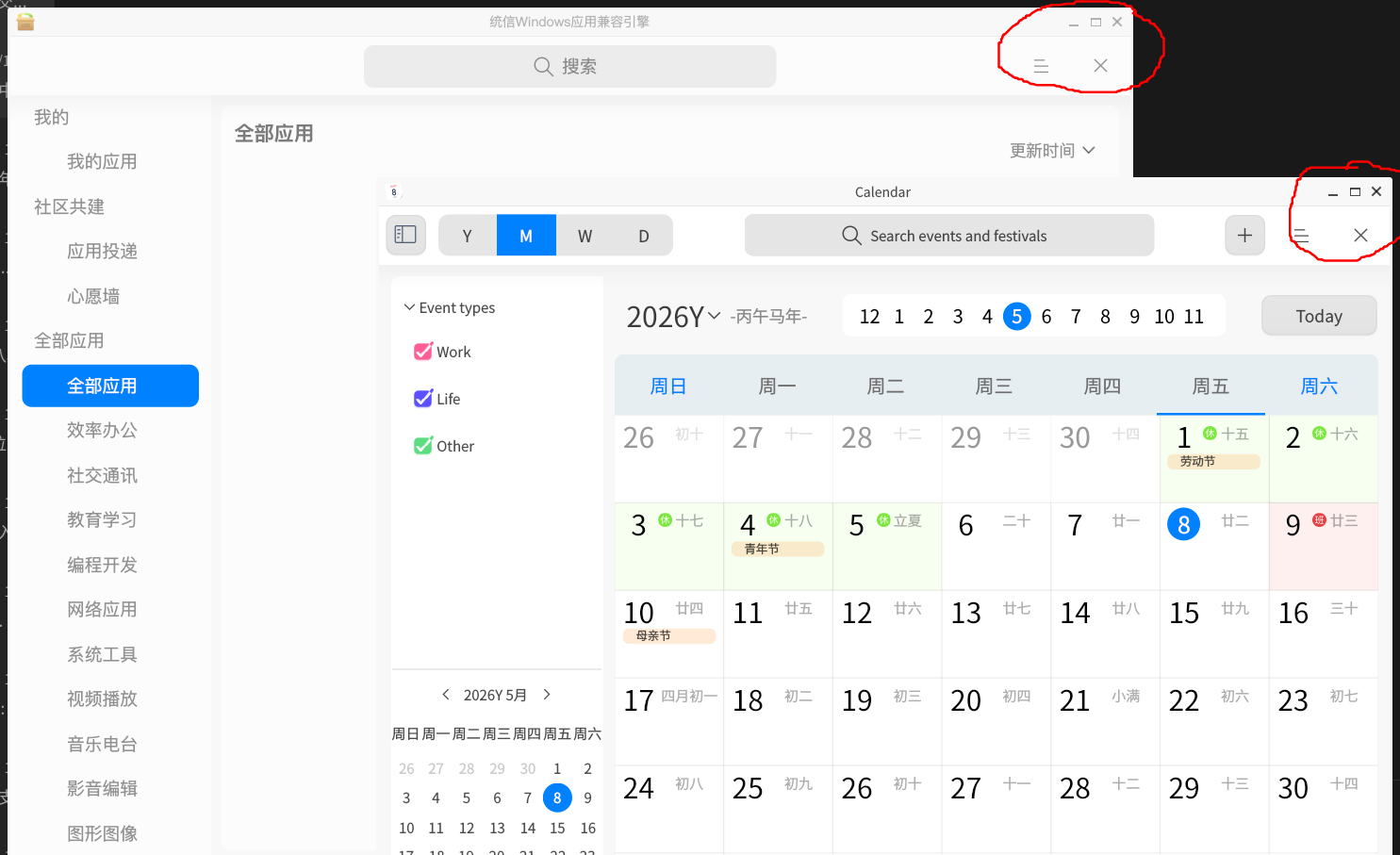The width and height of the screenshot is (1400, 855).
Task: Click the app store 搜索 search field
Action: pyautogui.click(x=569, y=67)
